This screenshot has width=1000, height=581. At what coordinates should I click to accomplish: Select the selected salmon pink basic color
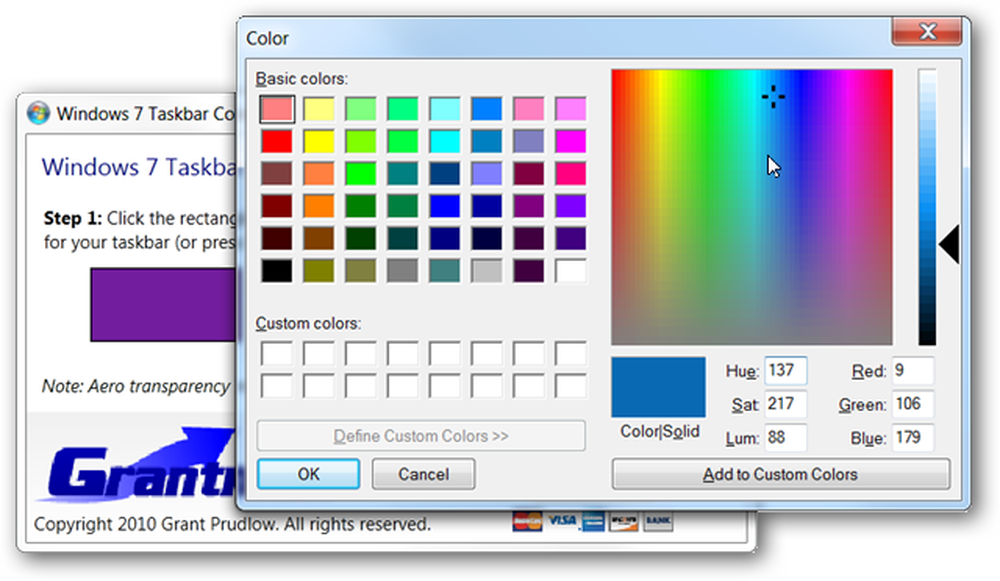pyautogui.click(x=277, y=109)
